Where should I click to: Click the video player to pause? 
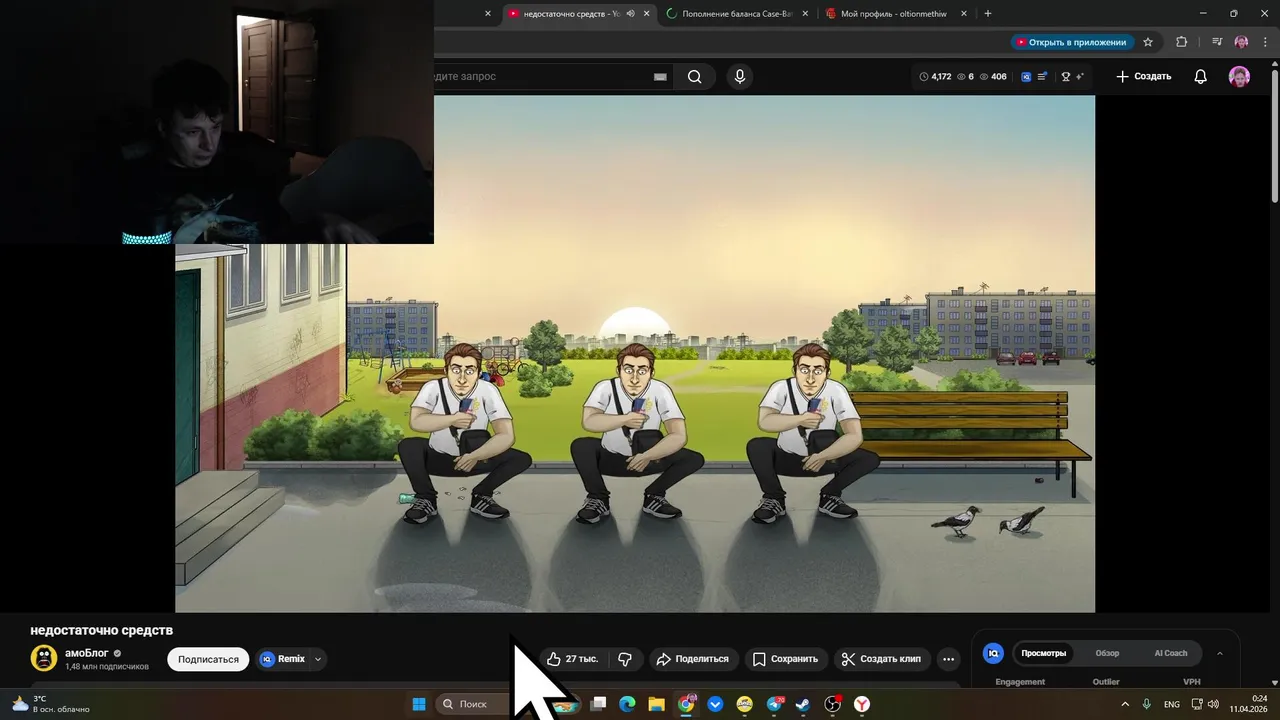tap(635, 353)
